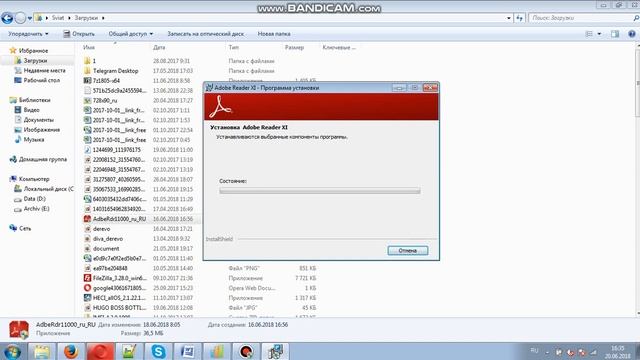The height and width of the screenshot is (360, 640).
Task: Open the recent locations dropdown beside nav arrows
Action: click(30, 18)
